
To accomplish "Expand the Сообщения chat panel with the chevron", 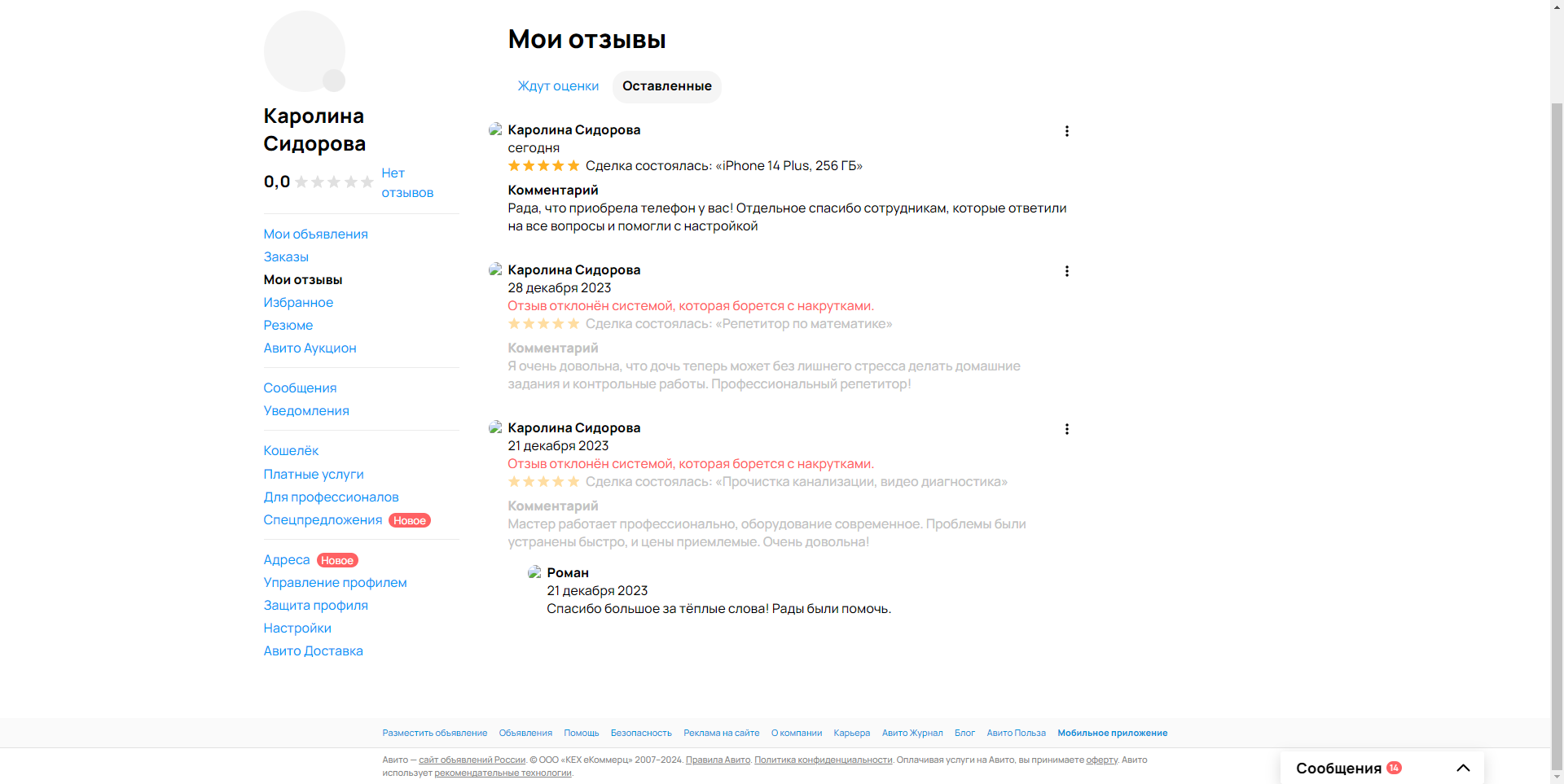I will pos(1463,768).
